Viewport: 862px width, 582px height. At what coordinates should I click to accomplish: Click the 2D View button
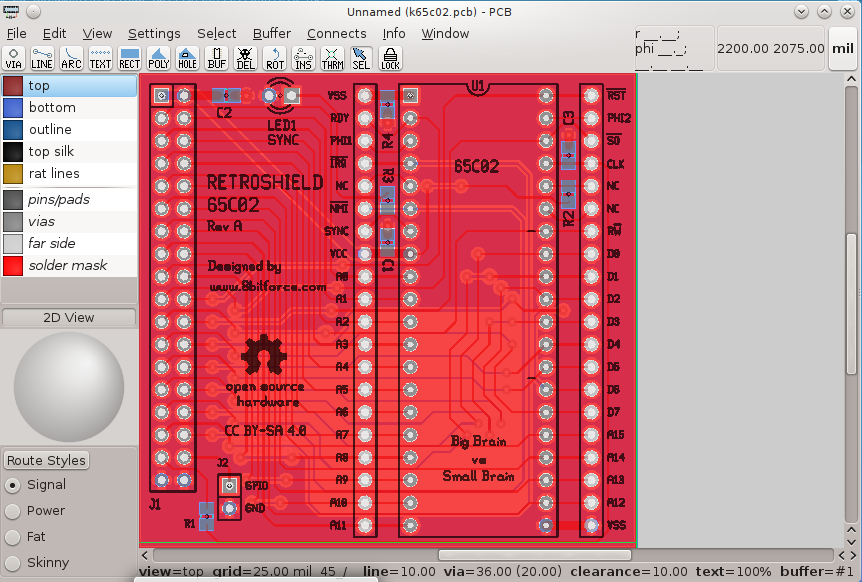click(x=69, y=318)
